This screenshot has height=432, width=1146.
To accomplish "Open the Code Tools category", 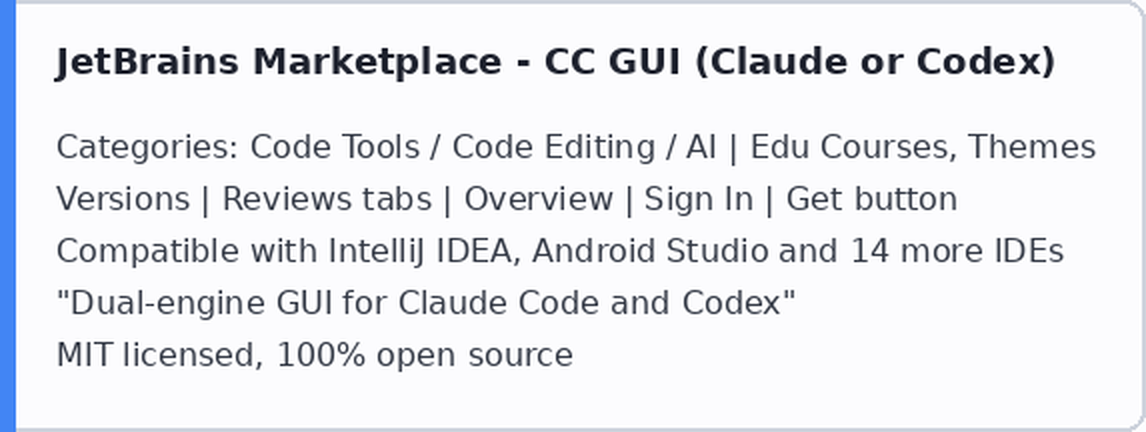I will pyautogui.click(x=335, y=148).
